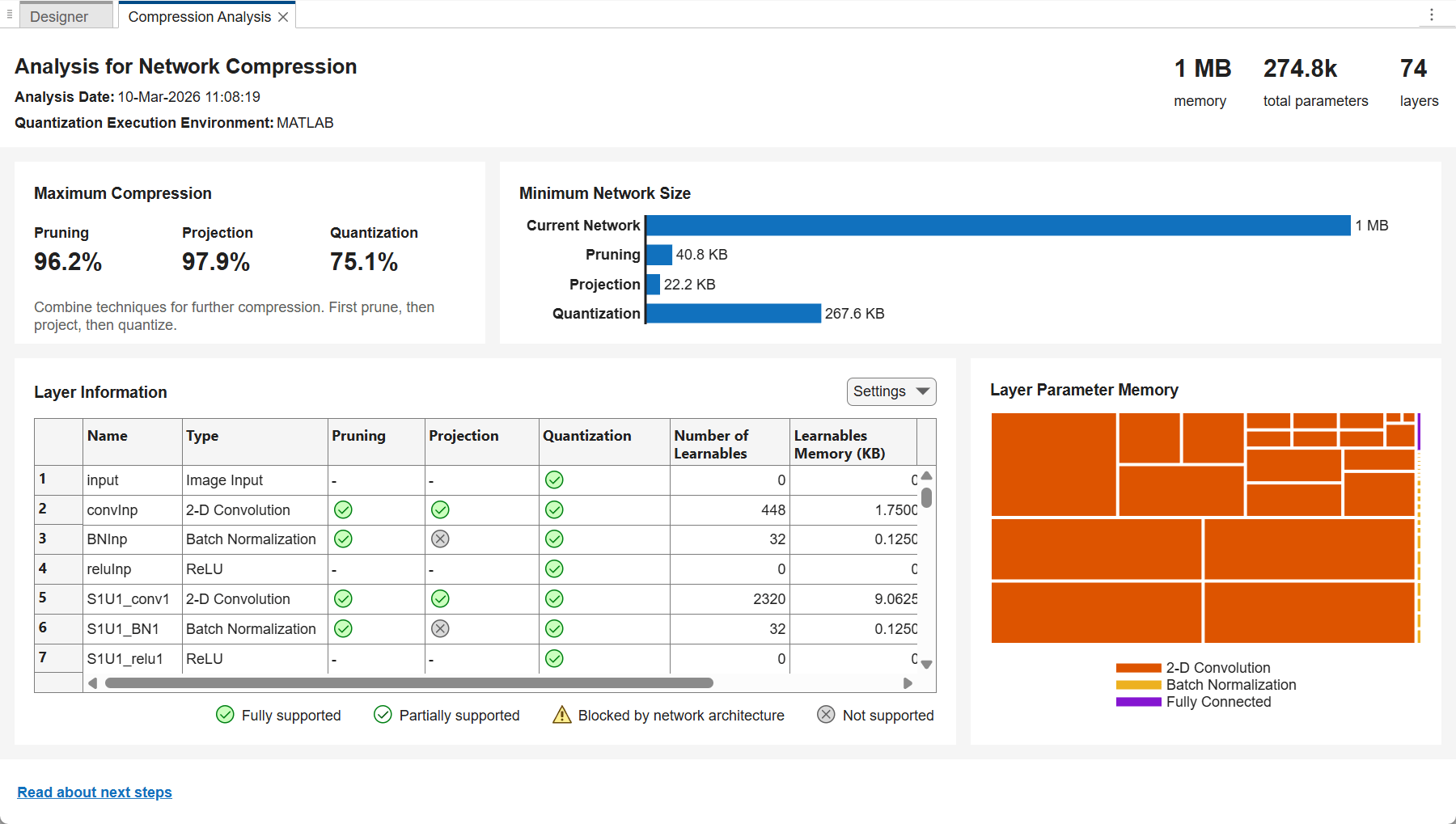Click the Blocked by network architecture warning icon
This screenshot has height=824, width=1456.
(x=561, y=715)
